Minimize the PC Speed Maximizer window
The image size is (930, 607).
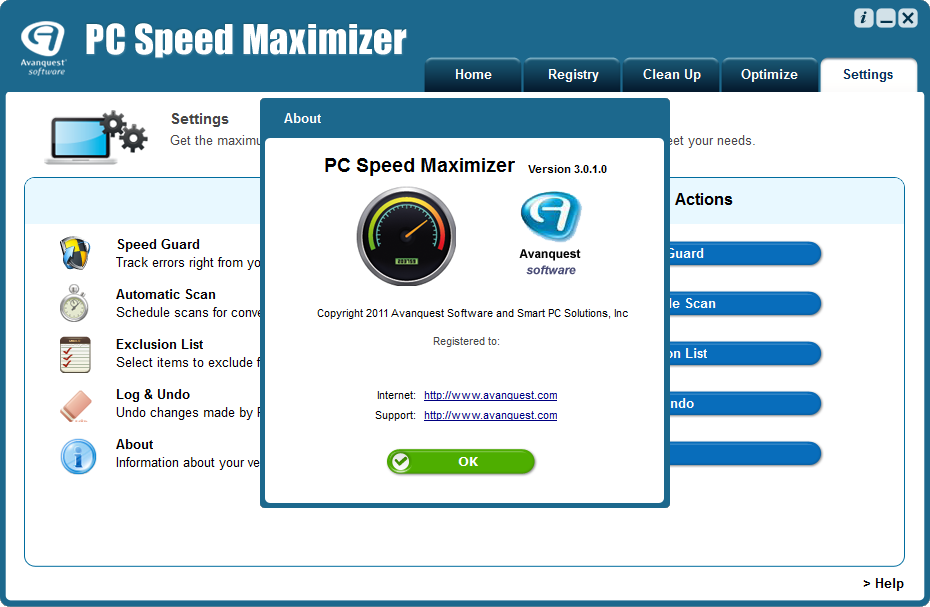tap(886, 18)
